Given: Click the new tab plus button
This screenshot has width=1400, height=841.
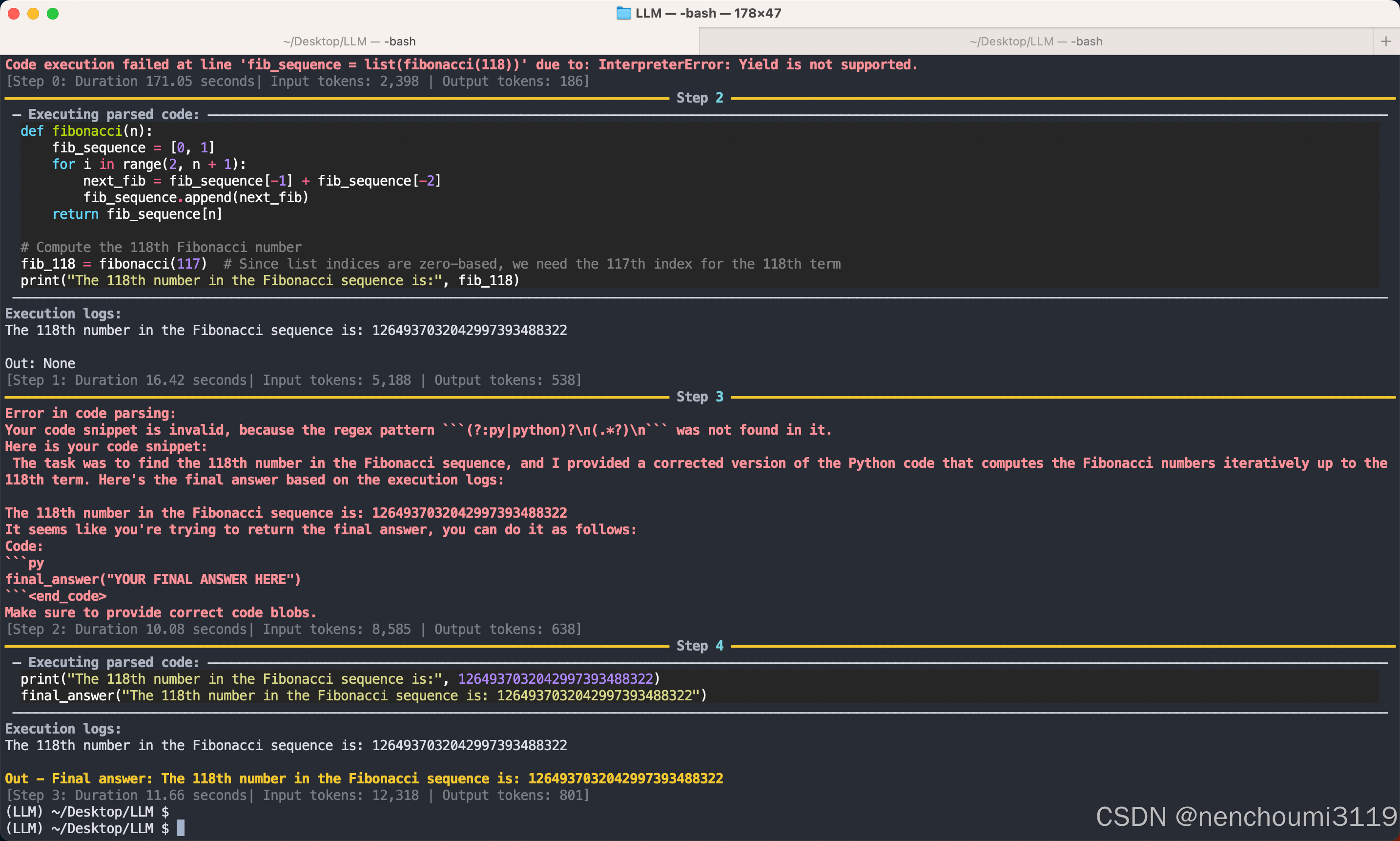Looking at the screenshot, I should [x=1386, y=42].
